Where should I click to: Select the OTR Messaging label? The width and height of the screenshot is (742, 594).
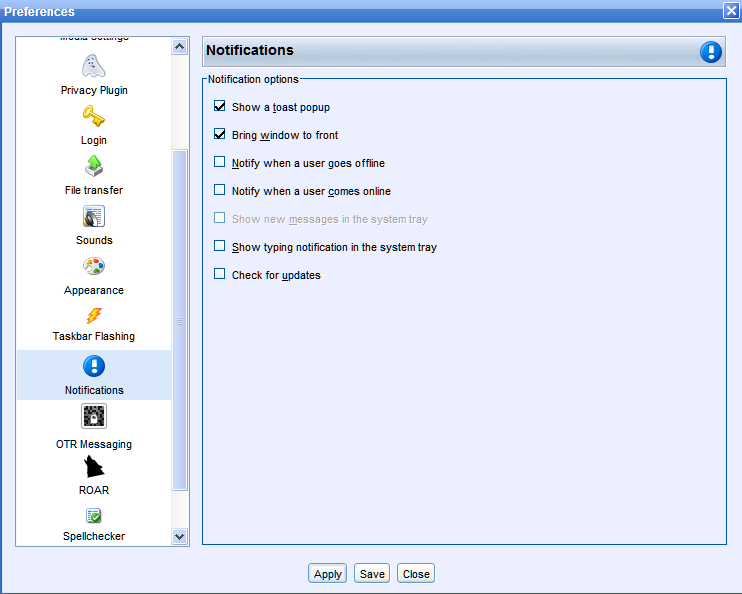pyautogui.click(x=94, y=444)
